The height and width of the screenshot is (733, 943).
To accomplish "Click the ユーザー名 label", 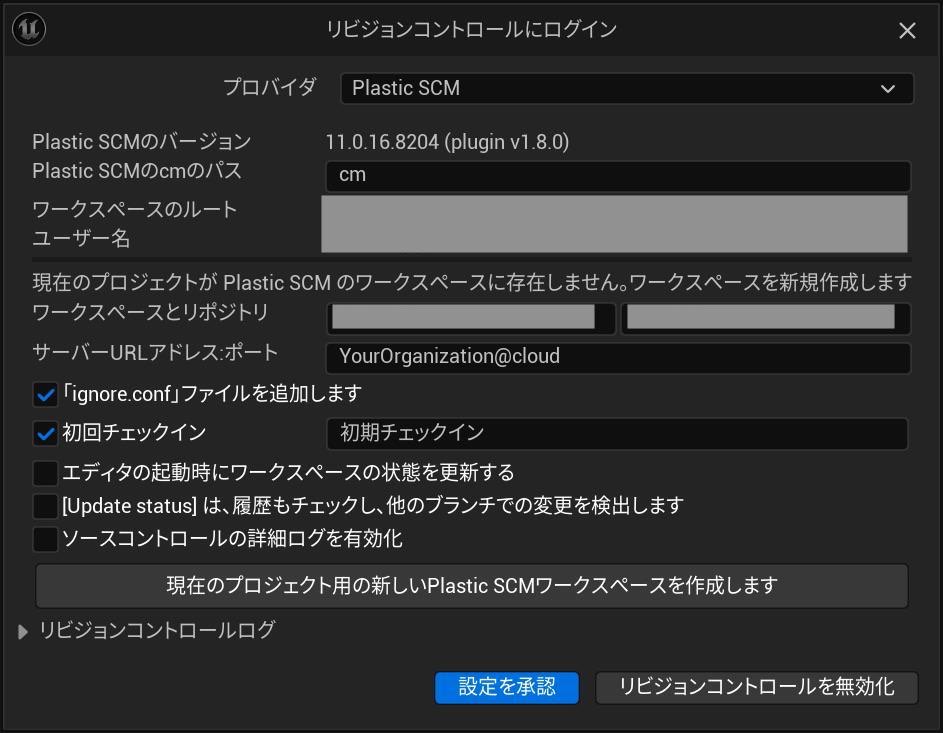I will coord(81,238).
